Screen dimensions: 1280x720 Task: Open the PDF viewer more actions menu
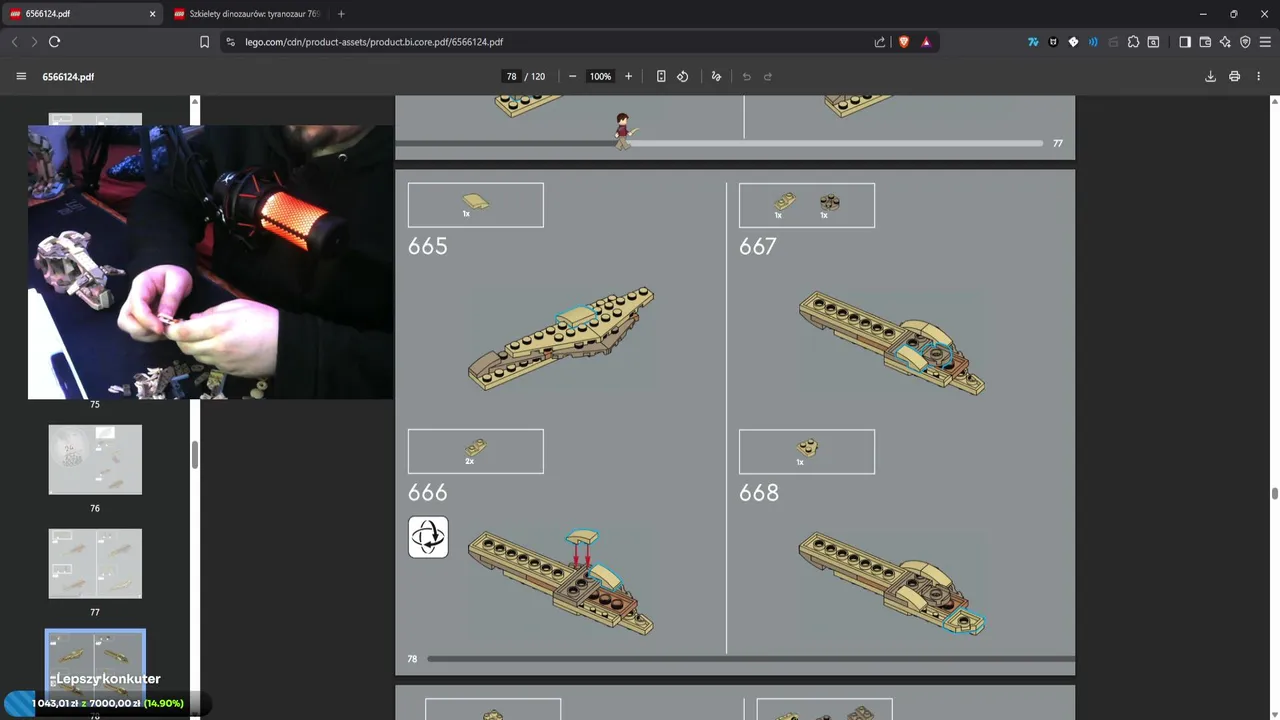(1258, 76)
